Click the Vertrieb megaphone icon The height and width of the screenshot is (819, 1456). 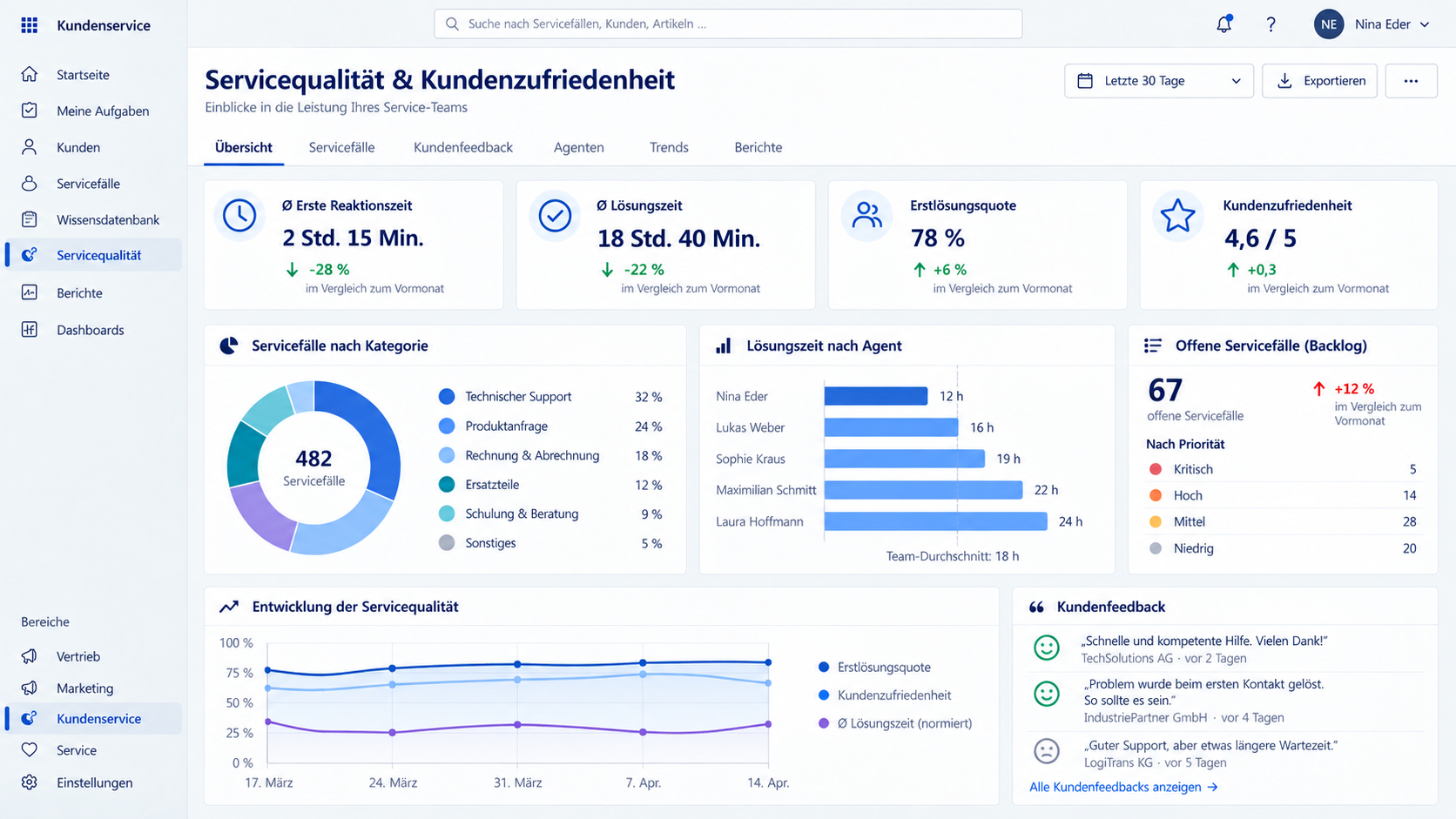(30, 656)
